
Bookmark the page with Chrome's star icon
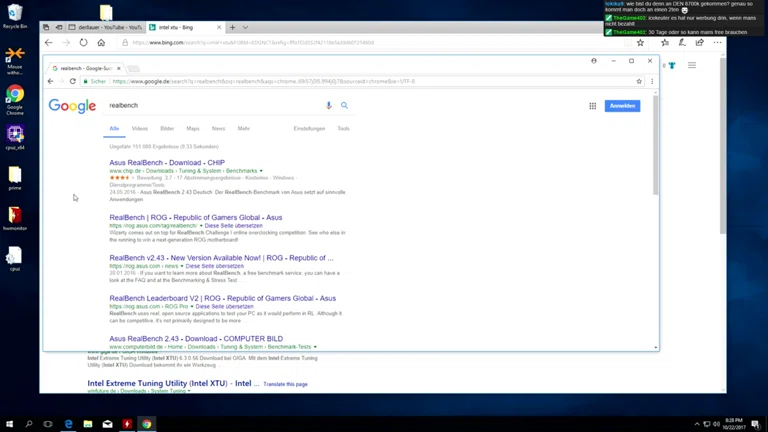click(x=639, y=81)
